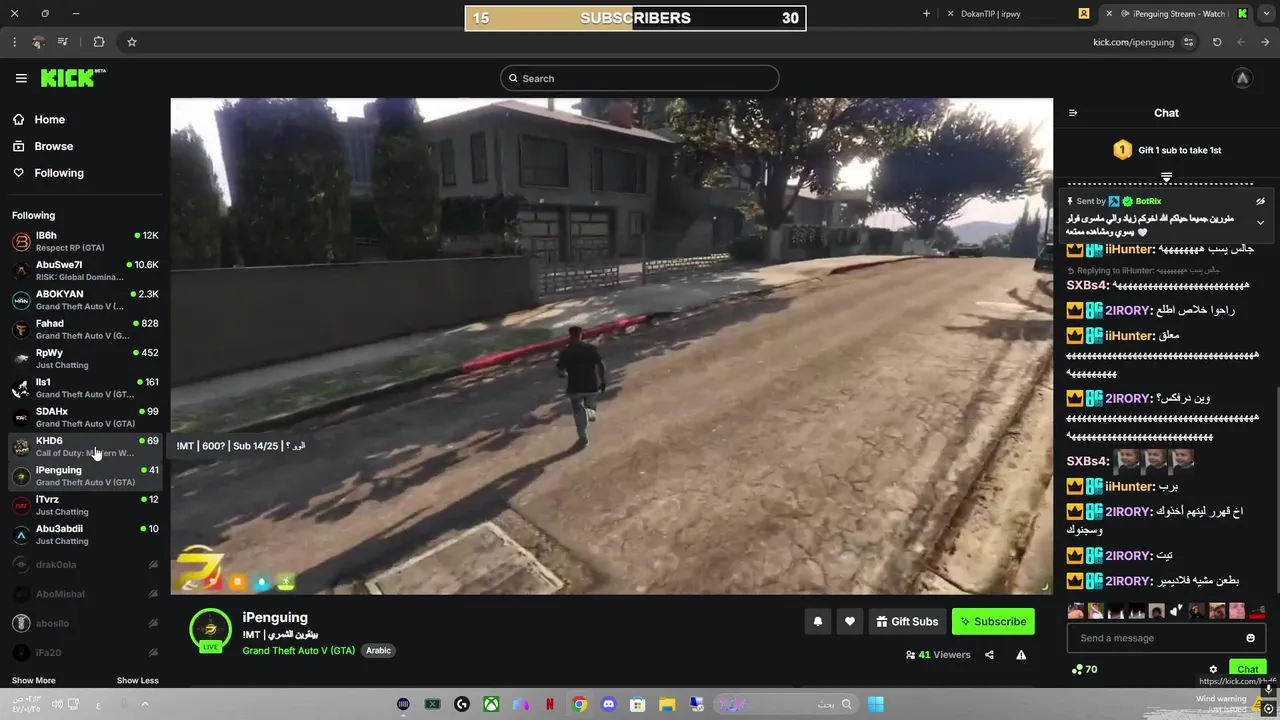Open AbuSwe7l channel from Following list

tap(85, 271)
